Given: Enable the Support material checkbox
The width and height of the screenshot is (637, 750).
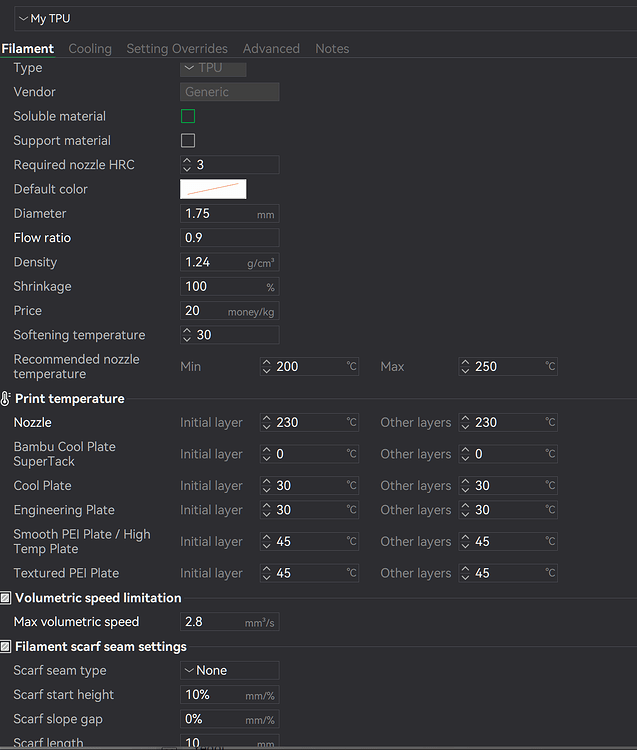Looking at the screenshot, I should [188, 141].
